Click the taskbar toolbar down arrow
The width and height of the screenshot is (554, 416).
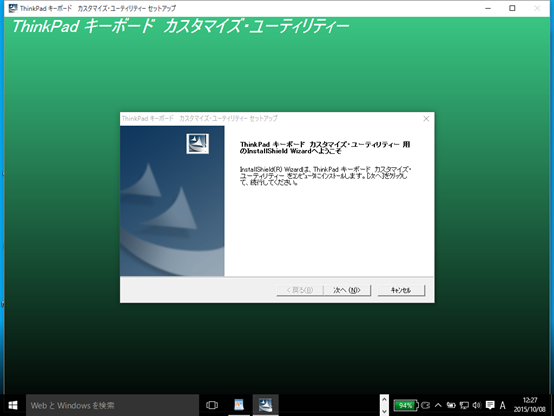(384, 411)
